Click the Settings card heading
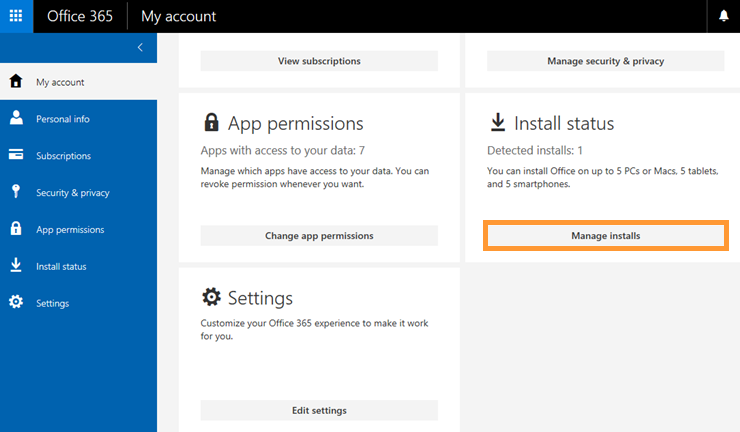Image resolution: width=740 pixels, height=432 pixels. pyautogui.click(x=260, y=298)
